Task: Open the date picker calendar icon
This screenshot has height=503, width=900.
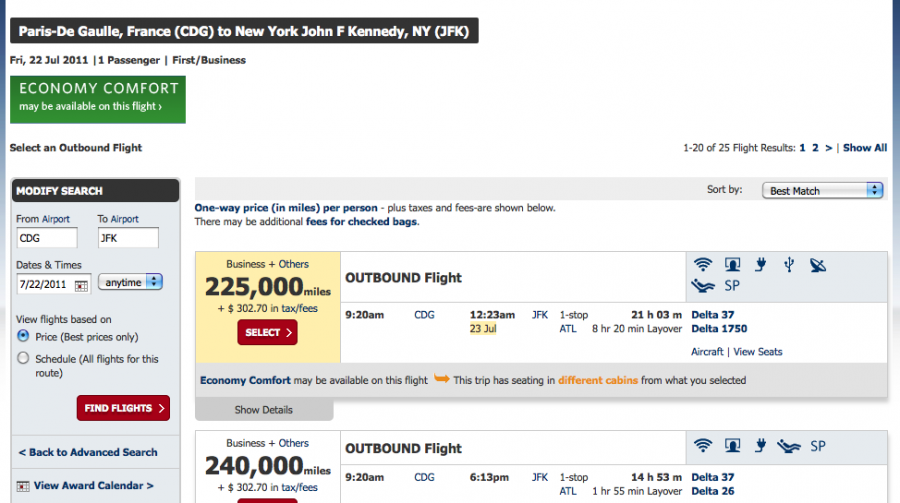Action: click(82, 285)
